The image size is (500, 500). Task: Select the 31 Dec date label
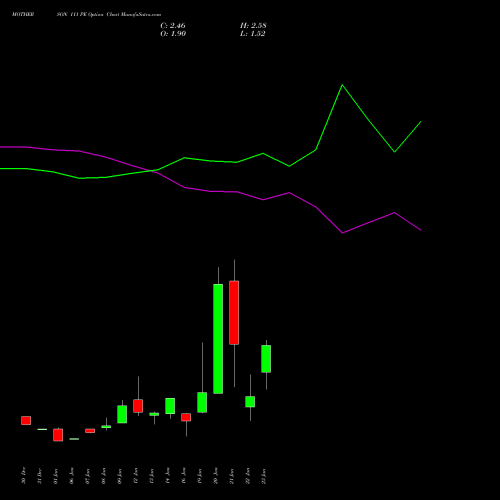point(39,476)
